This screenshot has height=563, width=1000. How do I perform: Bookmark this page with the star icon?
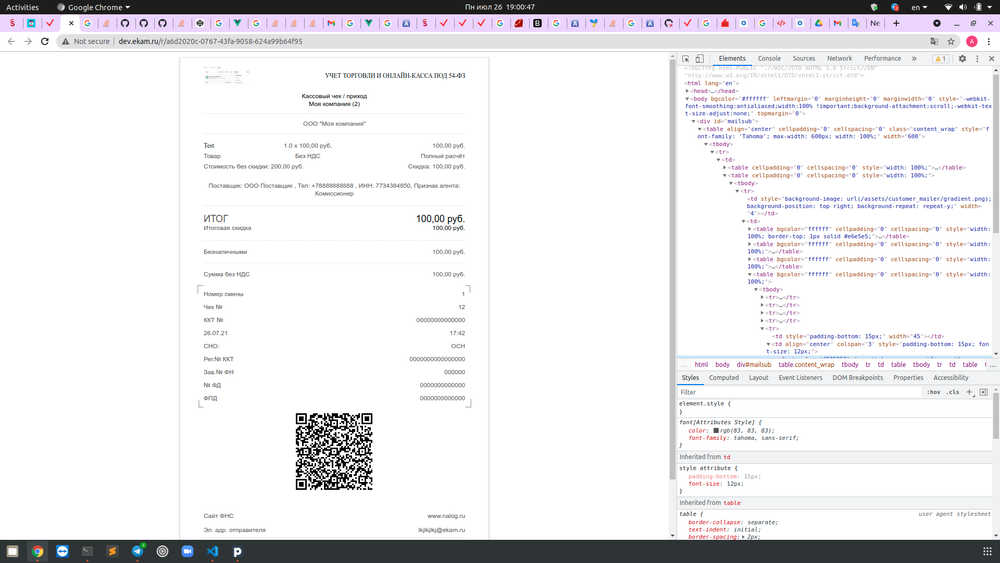click(952, 41)
